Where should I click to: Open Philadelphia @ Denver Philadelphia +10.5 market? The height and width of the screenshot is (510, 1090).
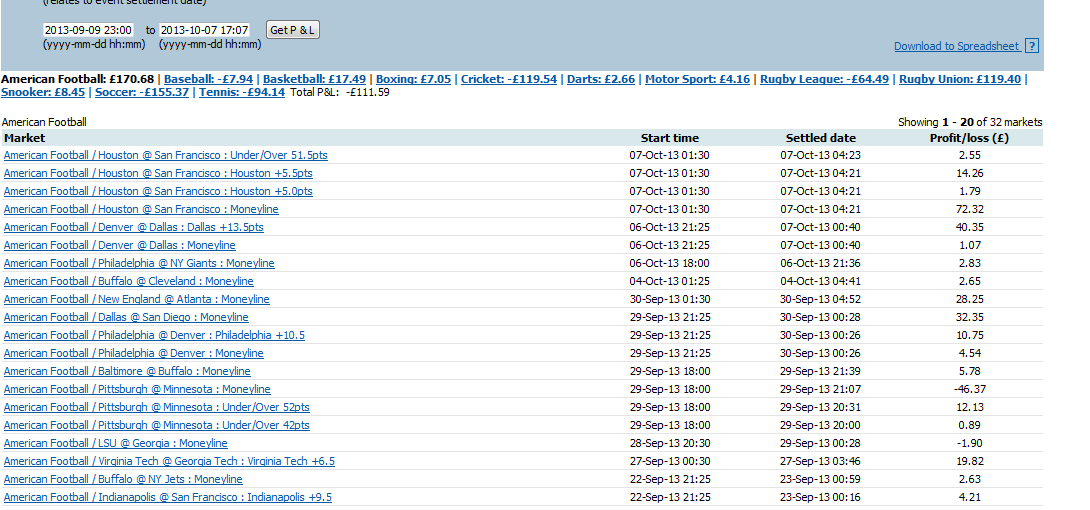tap(154, 336)
